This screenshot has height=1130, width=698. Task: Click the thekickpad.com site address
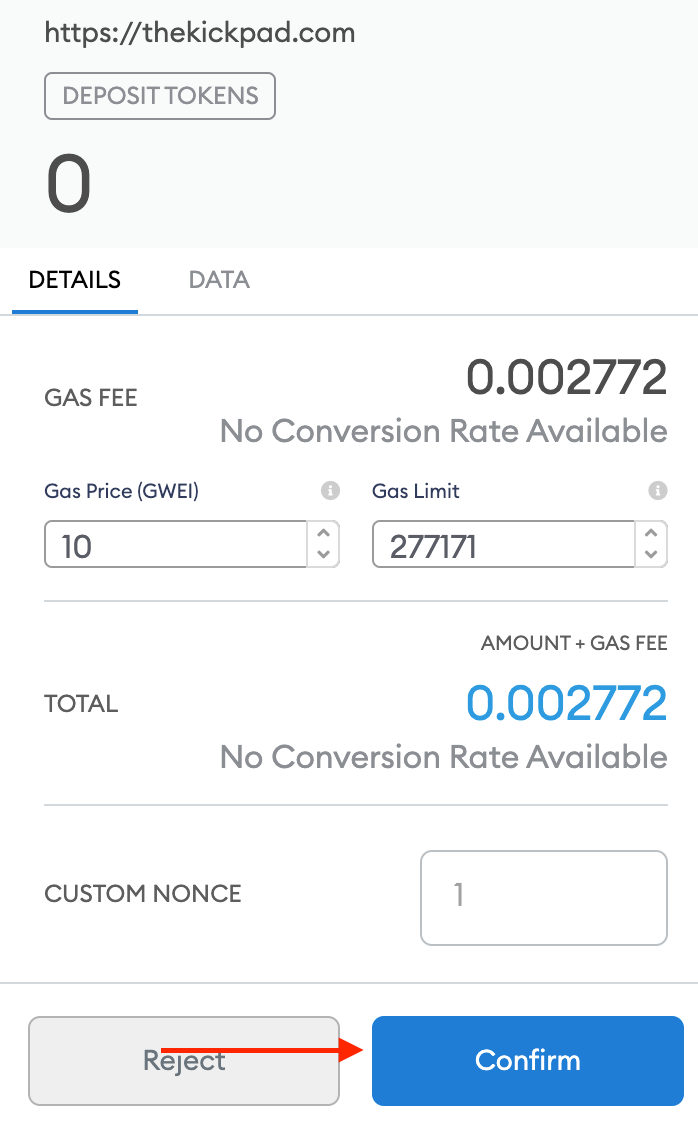click(201, 33)
